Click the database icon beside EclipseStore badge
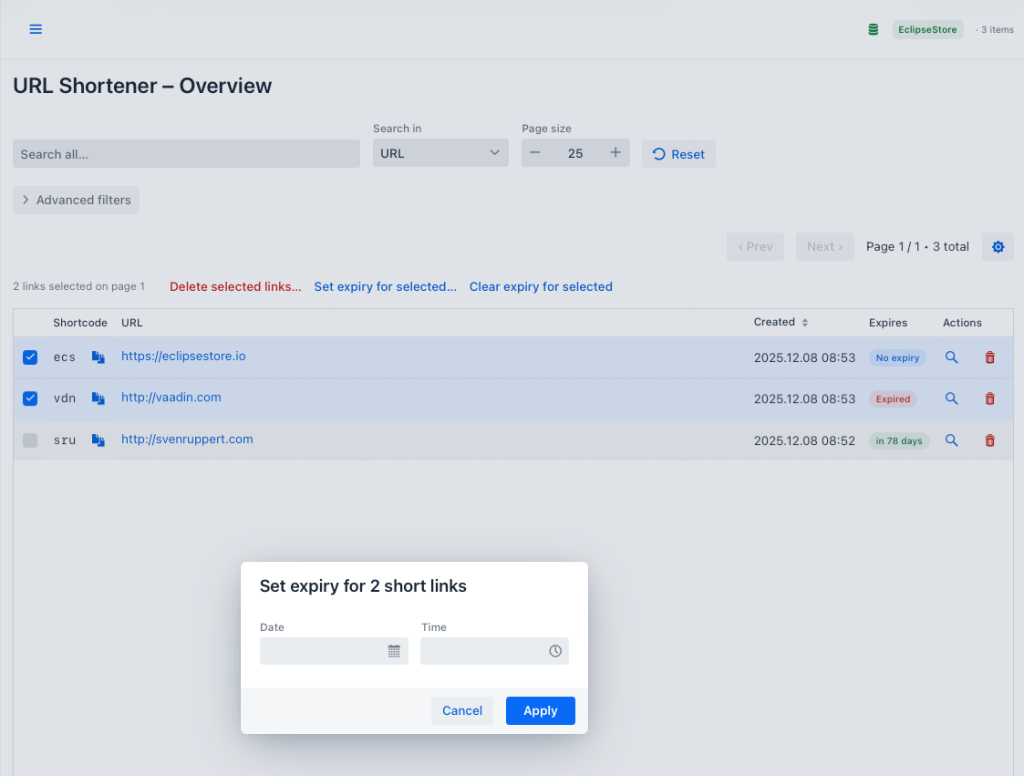The width and height of the screenshot is (1024, 776). pos(872,29)
